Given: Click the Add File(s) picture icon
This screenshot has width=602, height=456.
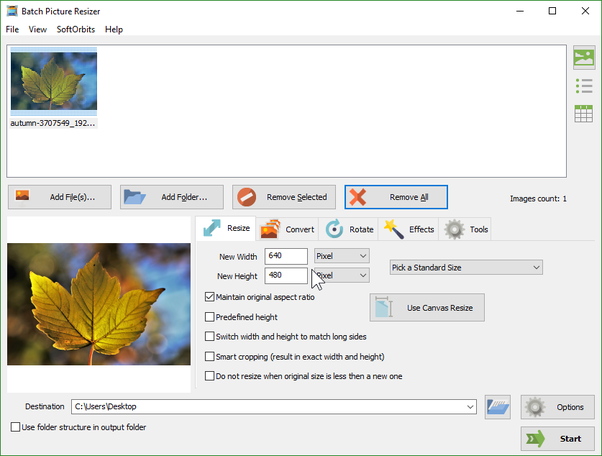Looking at the screenshot, I should 22,195.
